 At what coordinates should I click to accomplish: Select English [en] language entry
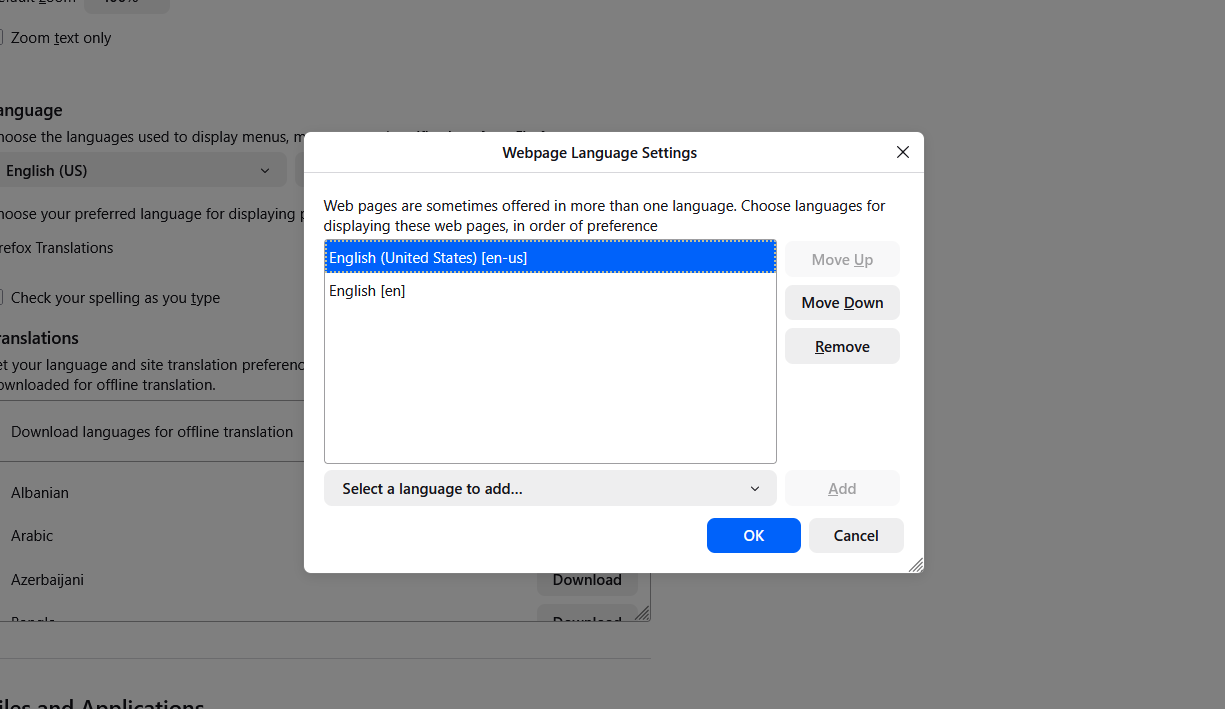pyautogui.click(x=550, y=290)
